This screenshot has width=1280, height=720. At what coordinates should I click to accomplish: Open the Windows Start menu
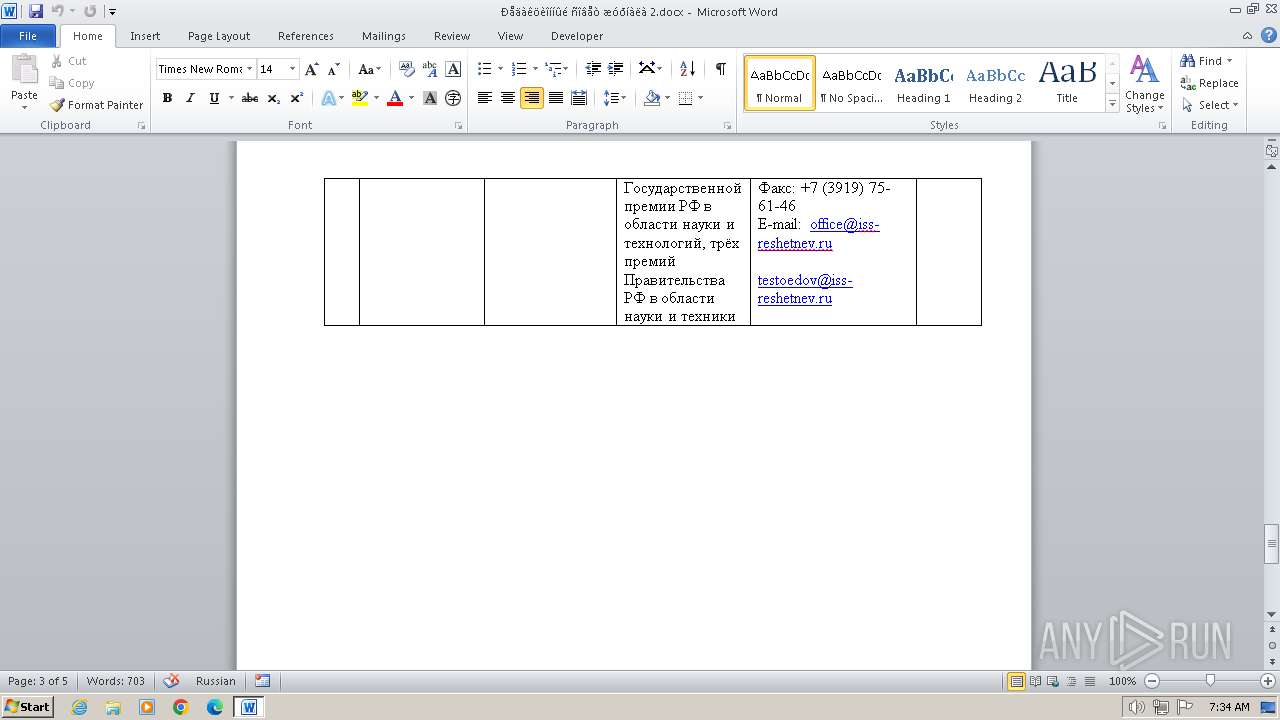(x=28, y=706)
